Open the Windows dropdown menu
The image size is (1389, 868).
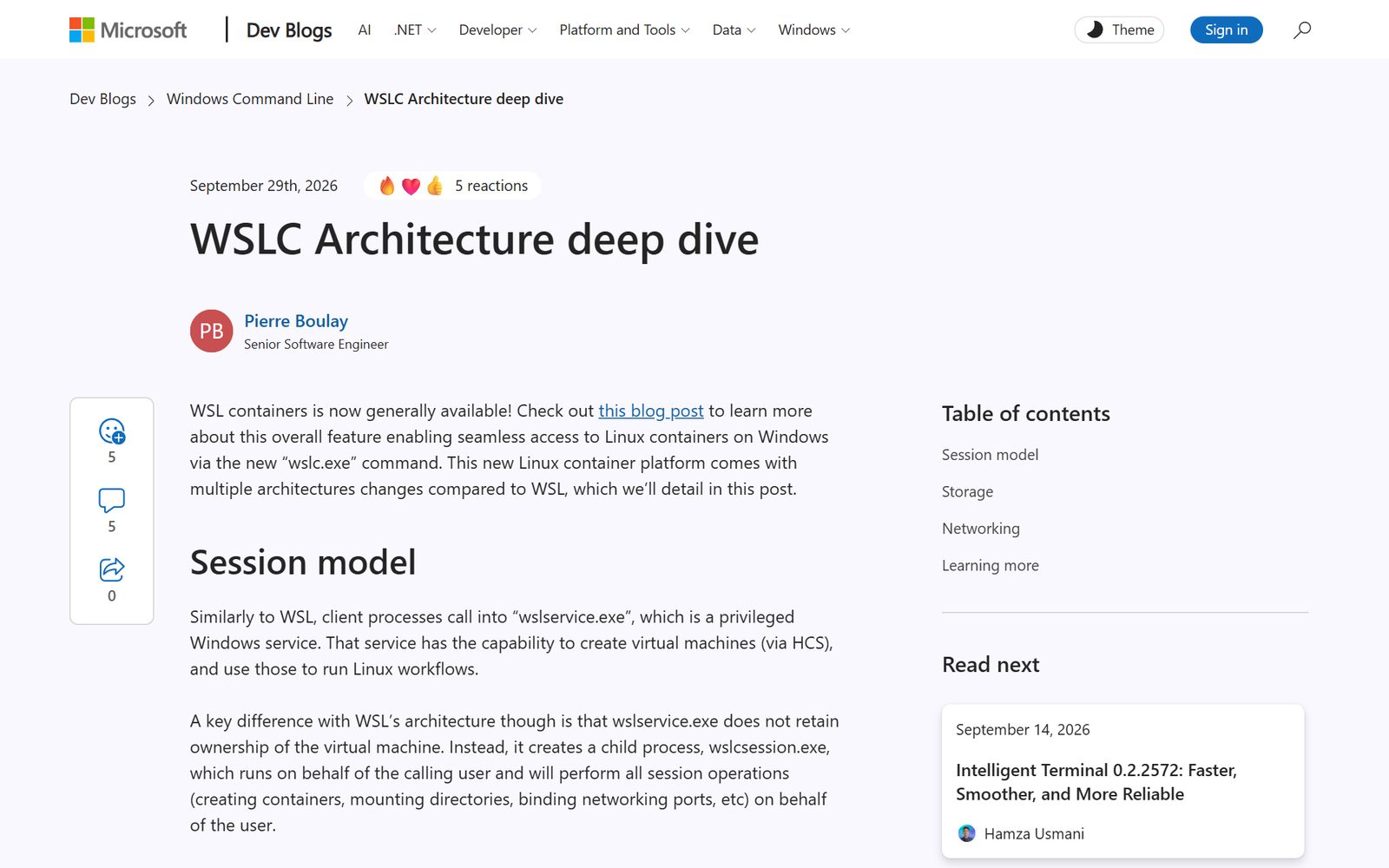click(x=813, y=30)
